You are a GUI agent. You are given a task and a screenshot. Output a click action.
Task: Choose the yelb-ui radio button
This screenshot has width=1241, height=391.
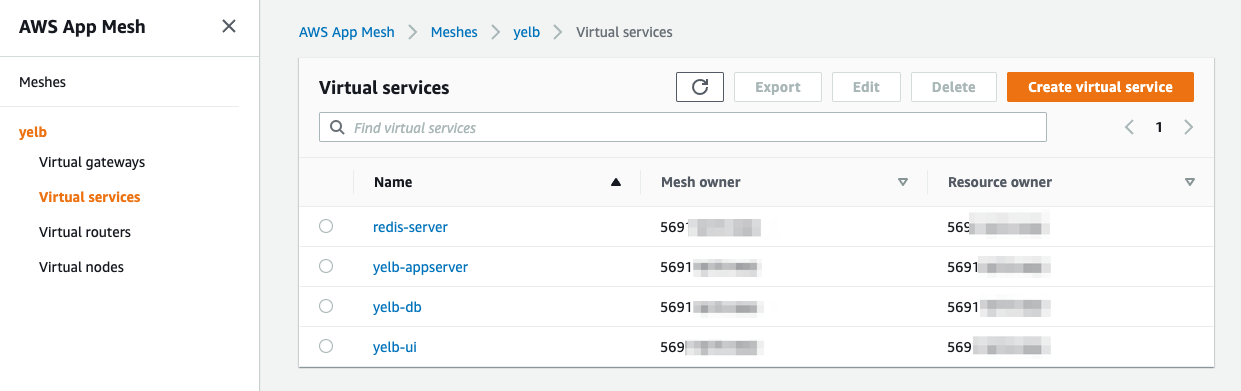coord(326,346)
